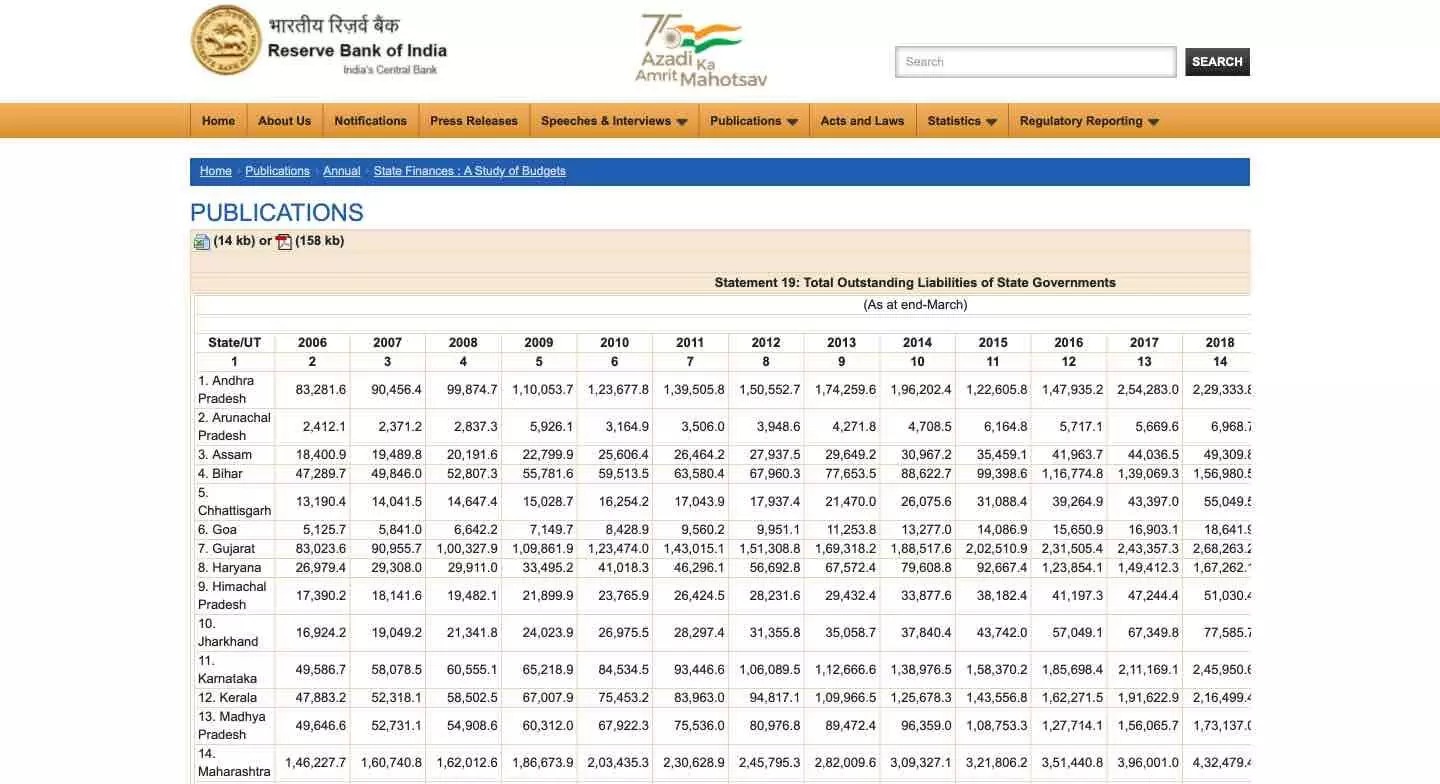Open the About Us menu item
The height and width of the screenshot is (784, 1440).
pyautogui.click(x=284, y=121)
